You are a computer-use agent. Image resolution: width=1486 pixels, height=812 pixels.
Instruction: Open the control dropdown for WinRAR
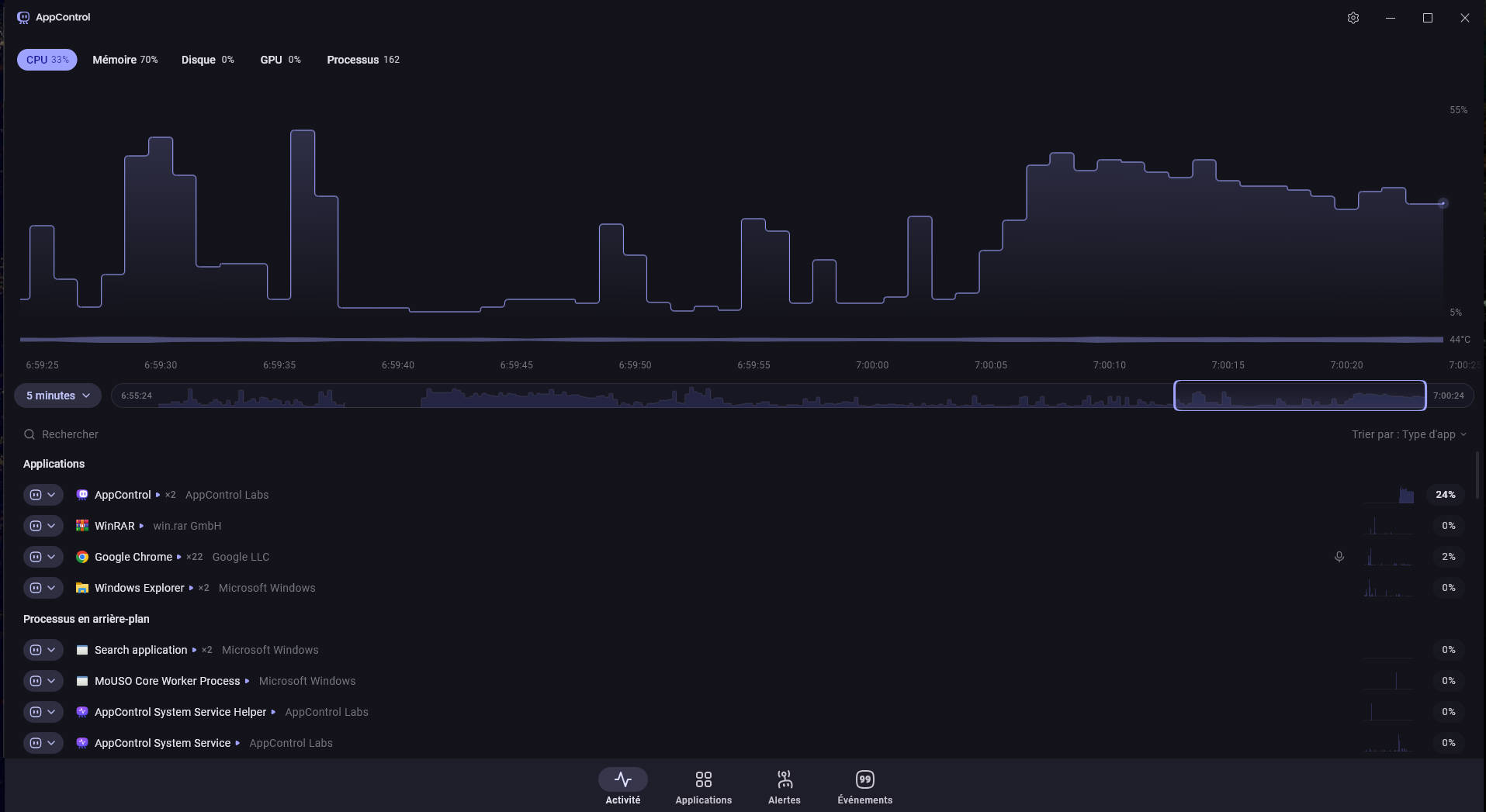pyautogui.click(x=43, y=526)
